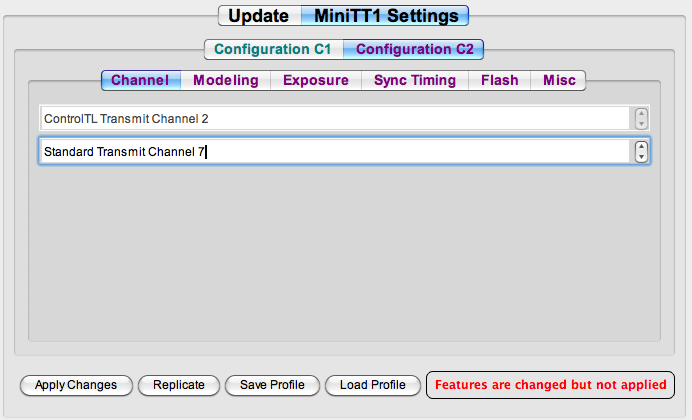Decrease Standard Transmit Channel with down arrow
The image size is (692, 420).
(x=641, y=157)
